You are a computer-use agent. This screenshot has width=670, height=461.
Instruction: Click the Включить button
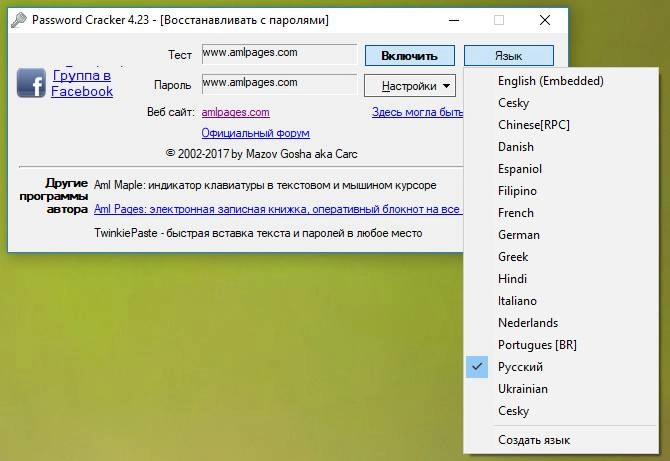coord(409,56)
